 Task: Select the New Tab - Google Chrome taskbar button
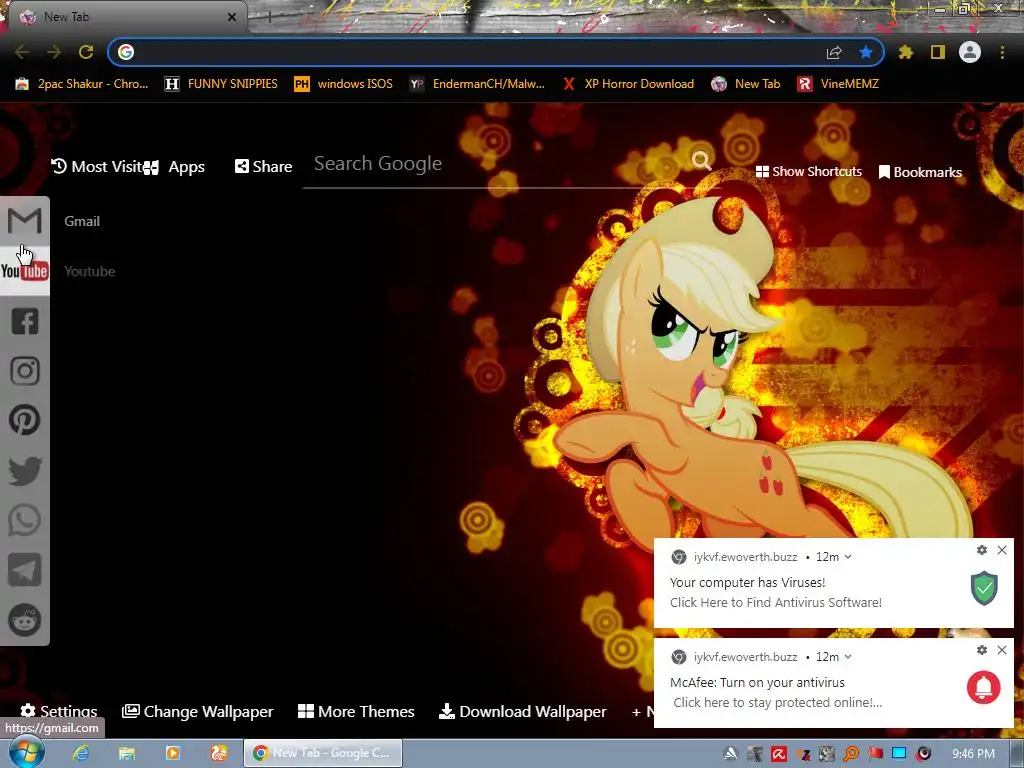tap(323, 753)
